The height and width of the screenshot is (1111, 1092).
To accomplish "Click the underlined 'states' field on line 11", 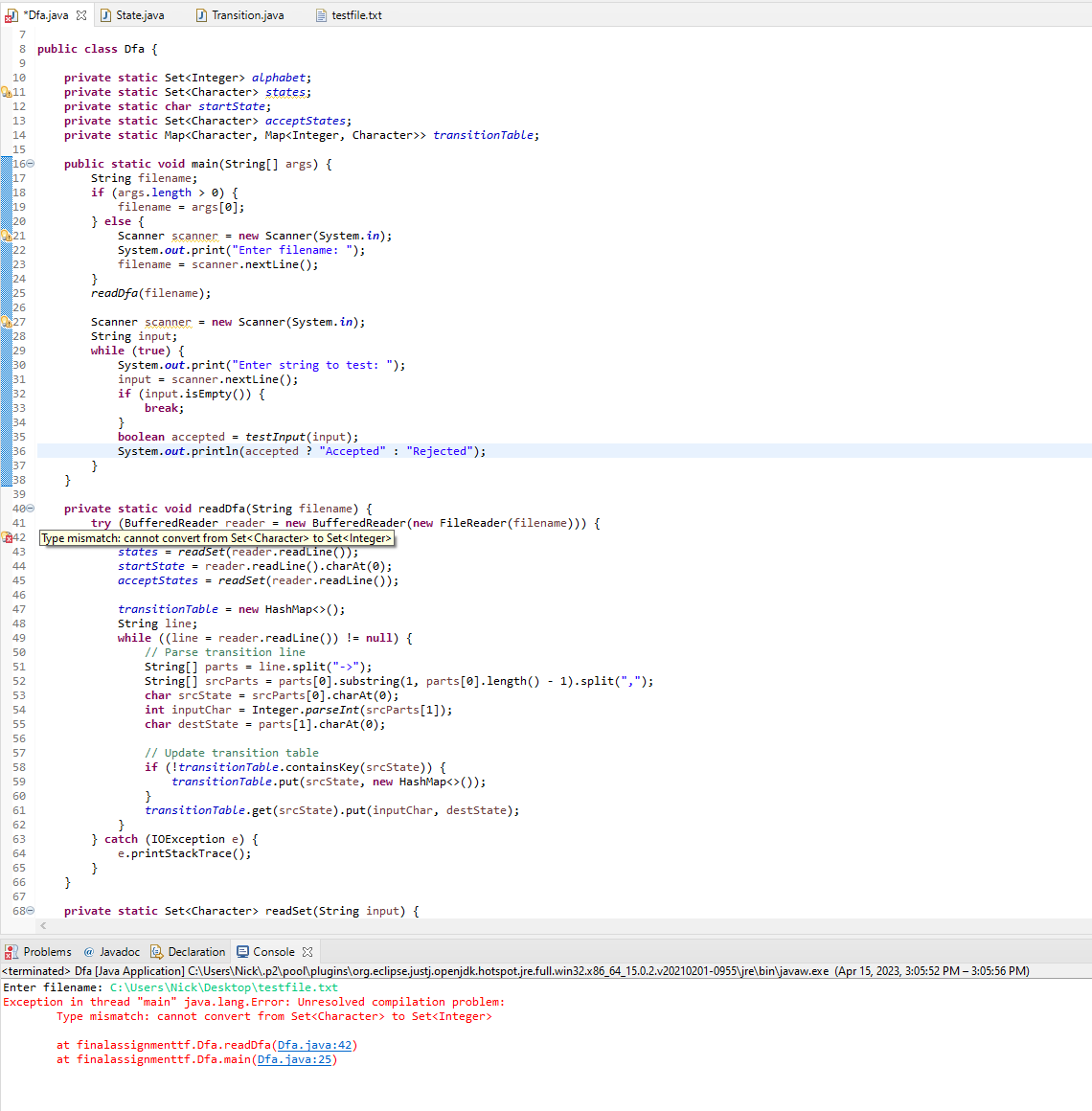I will 284,92.
